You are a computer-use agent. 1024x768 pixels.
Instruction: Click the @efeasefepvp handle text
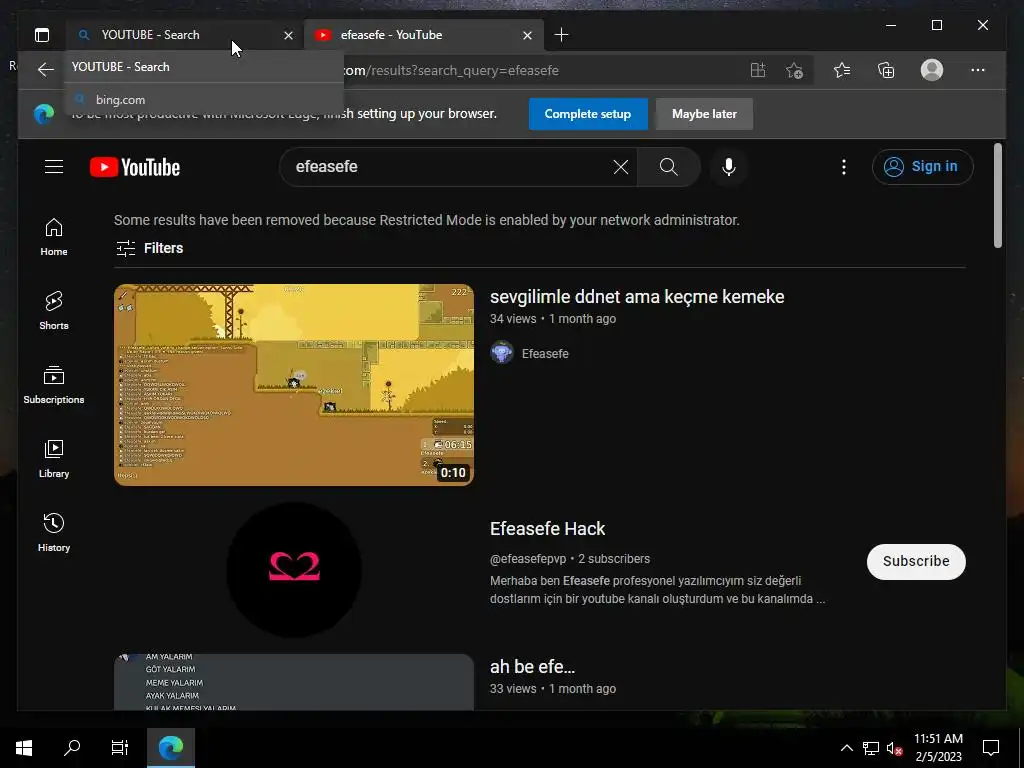(528, 559)
